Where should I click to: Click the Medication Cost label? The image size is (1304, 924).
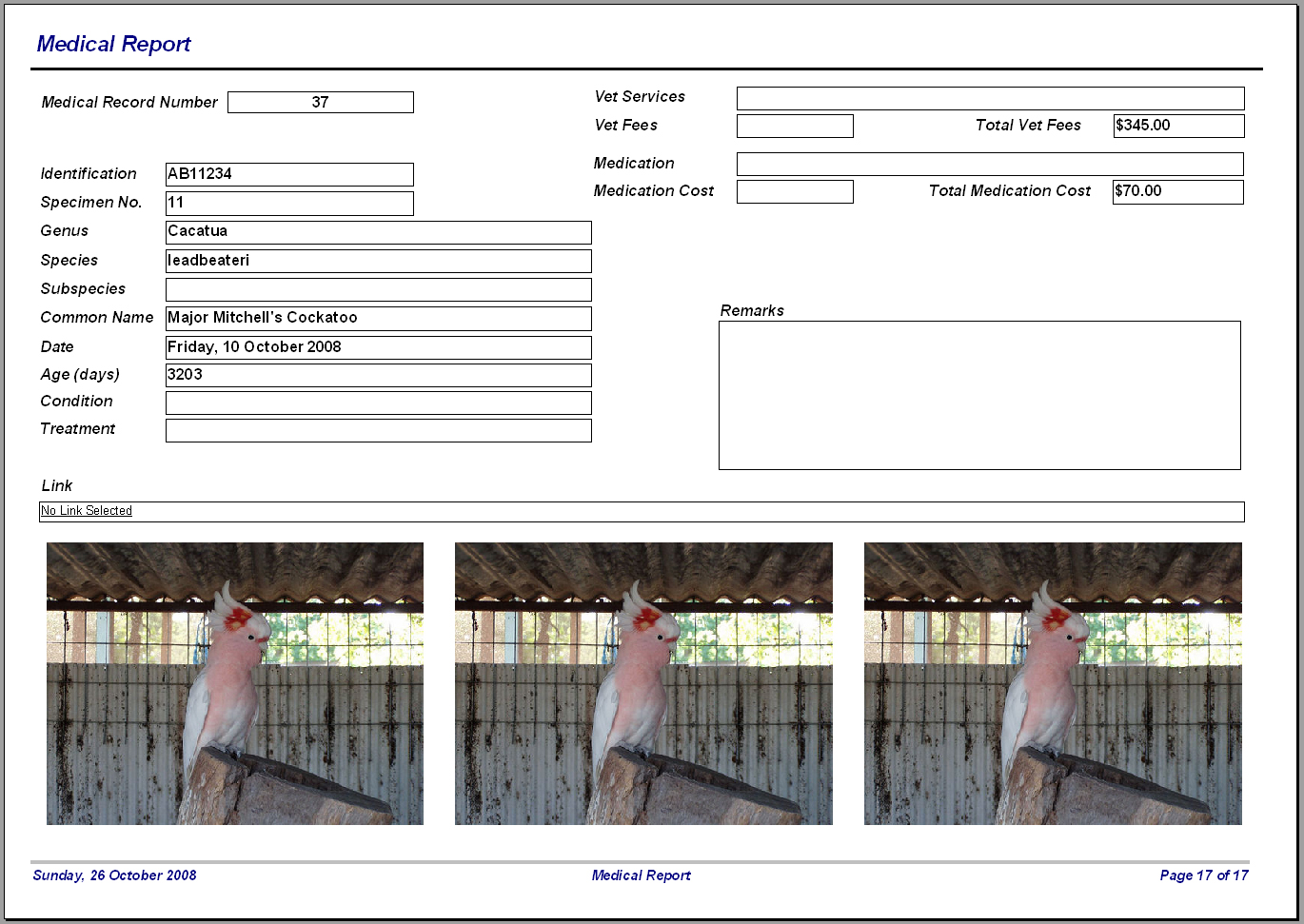tap(653, 190)
